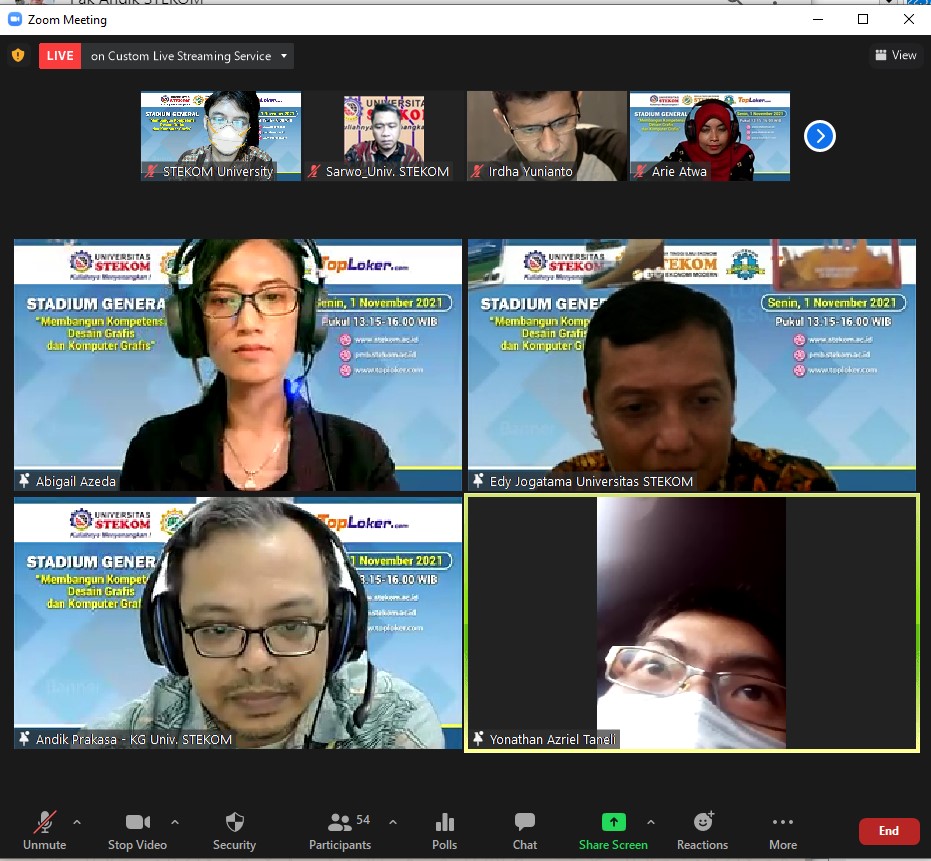Minimize the Zoom Meeting window
931x861 pixels.
click(818, 19)
